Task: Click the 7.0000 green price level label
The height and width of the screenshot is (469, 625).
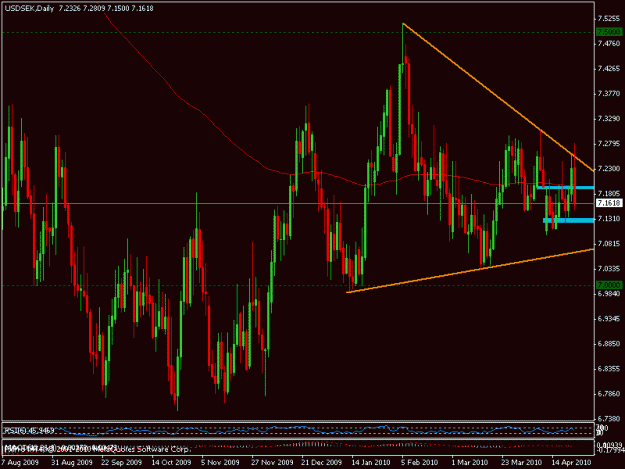Action: [x=609, y=285]
